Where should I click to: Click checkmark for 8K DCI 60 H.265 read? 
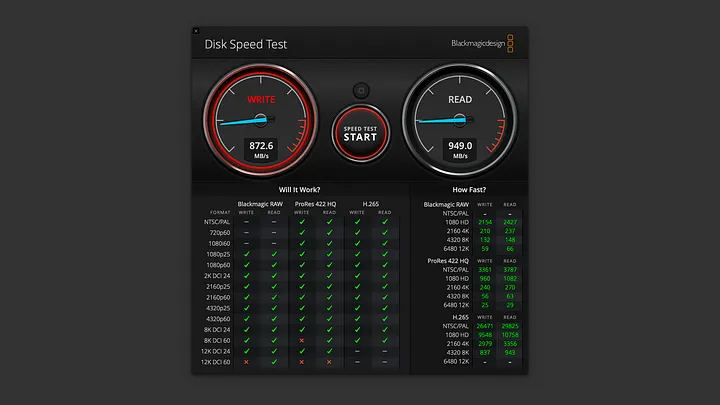[x=385, y=340]
